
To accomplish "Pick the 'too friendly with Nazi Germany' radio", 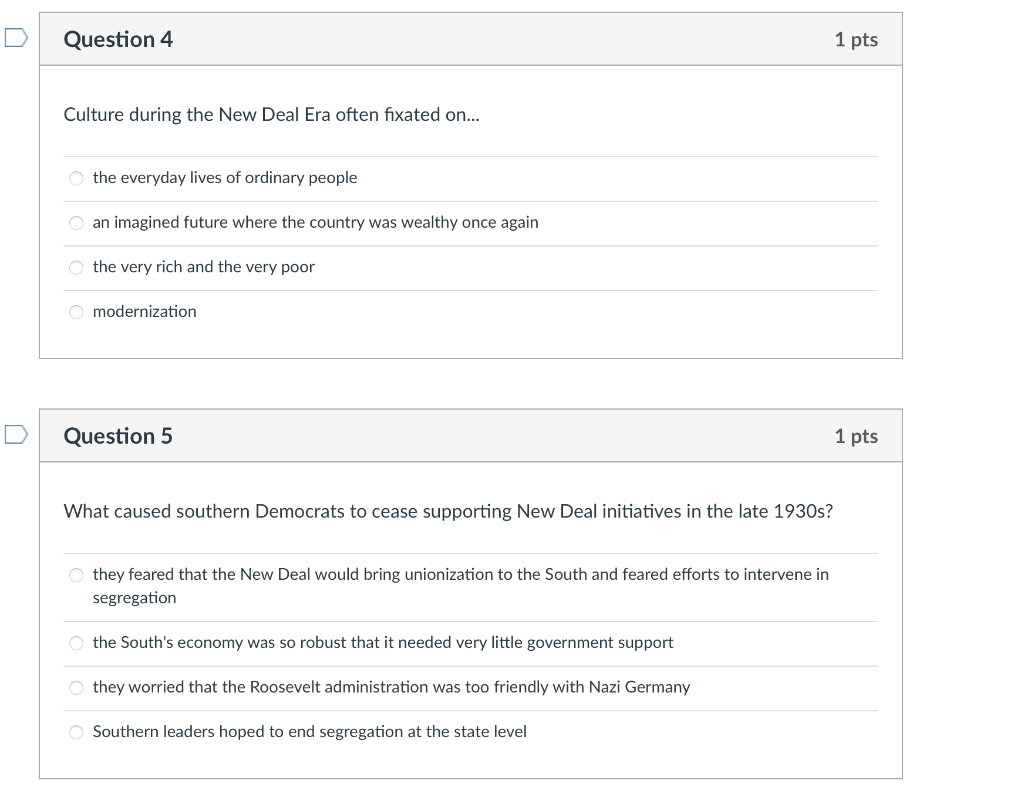I will pos(76,688).
